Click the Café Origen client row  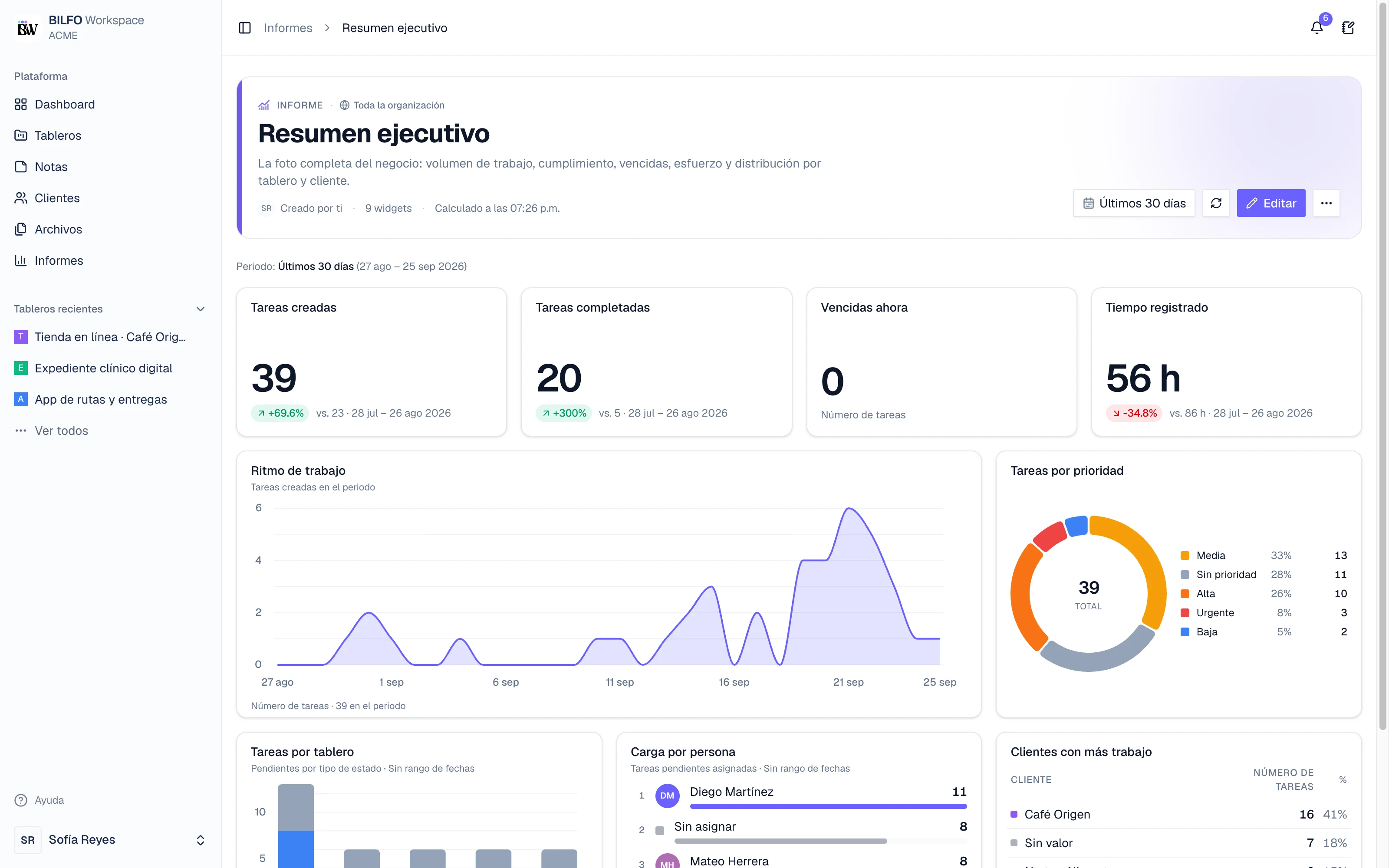[x=1178, y=814]
